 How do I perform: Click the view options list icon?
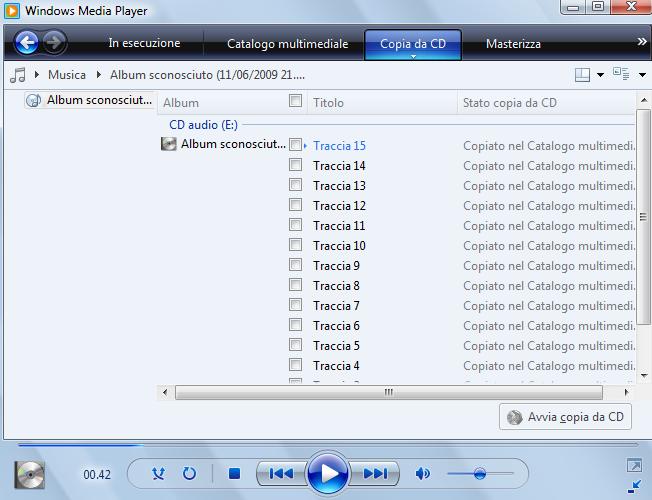tap(621, 74)
